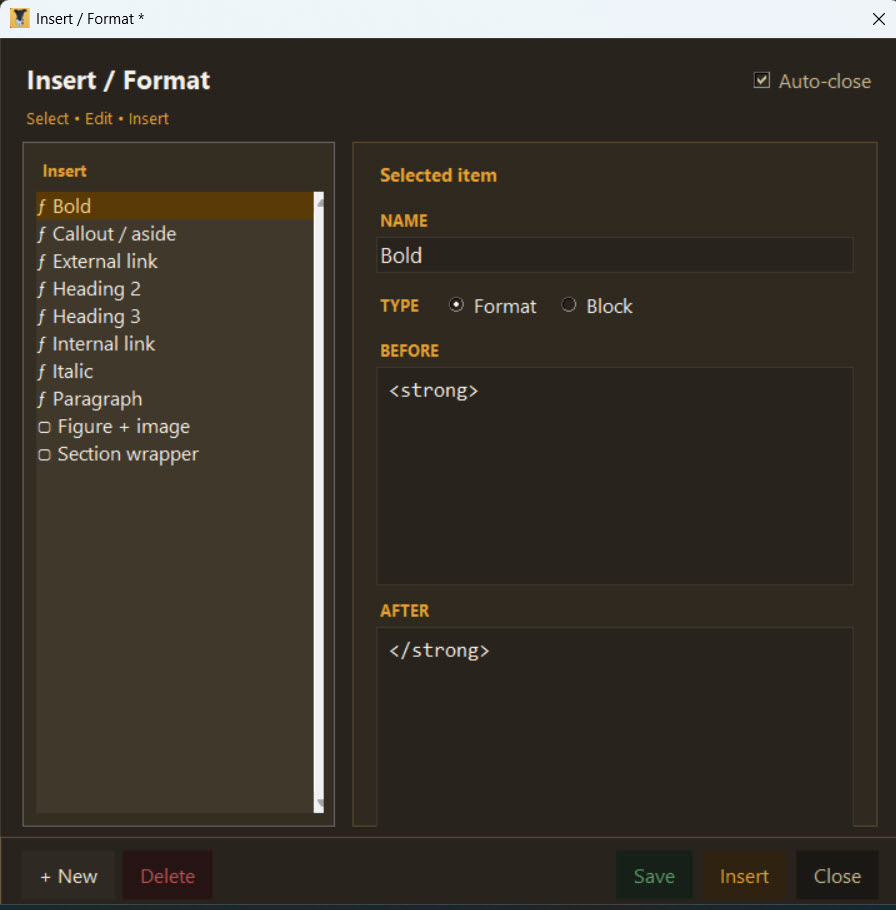Create a new item with + New
This screenshot has width=896, height=910.
click(68, 876)
